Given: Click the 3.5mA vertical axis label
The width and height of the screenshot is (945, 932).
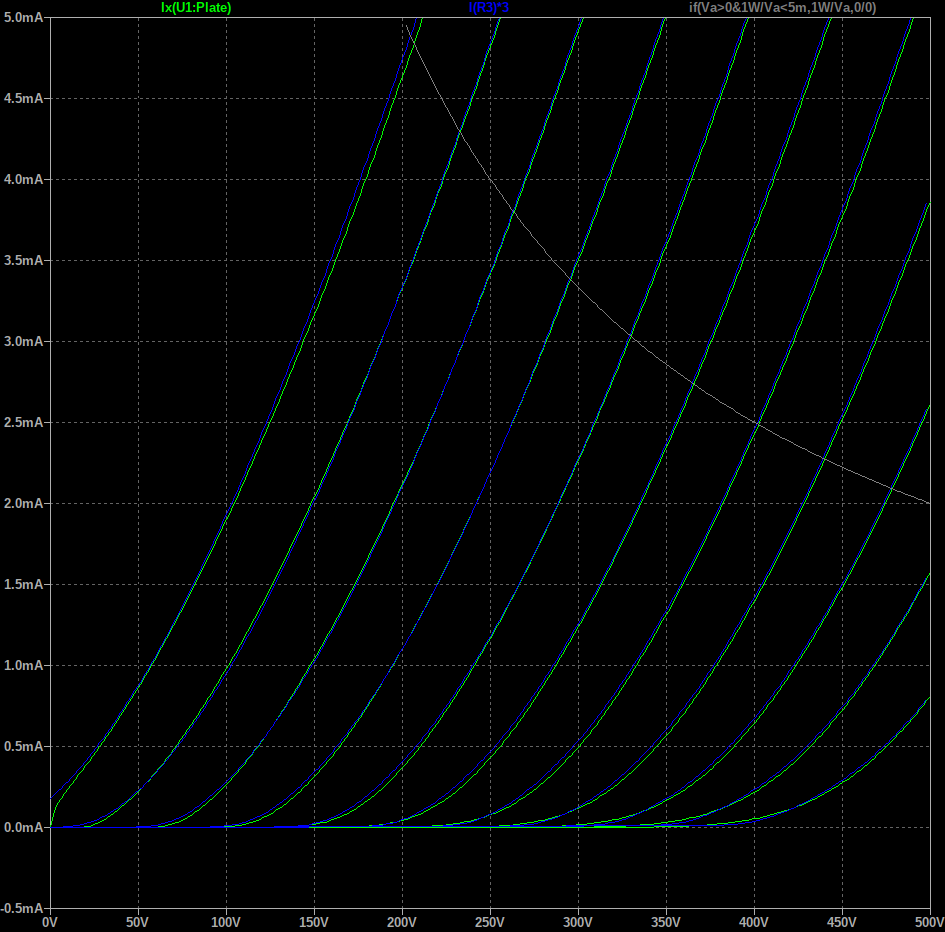Looking at the screenshot, I should coord(24,260).
